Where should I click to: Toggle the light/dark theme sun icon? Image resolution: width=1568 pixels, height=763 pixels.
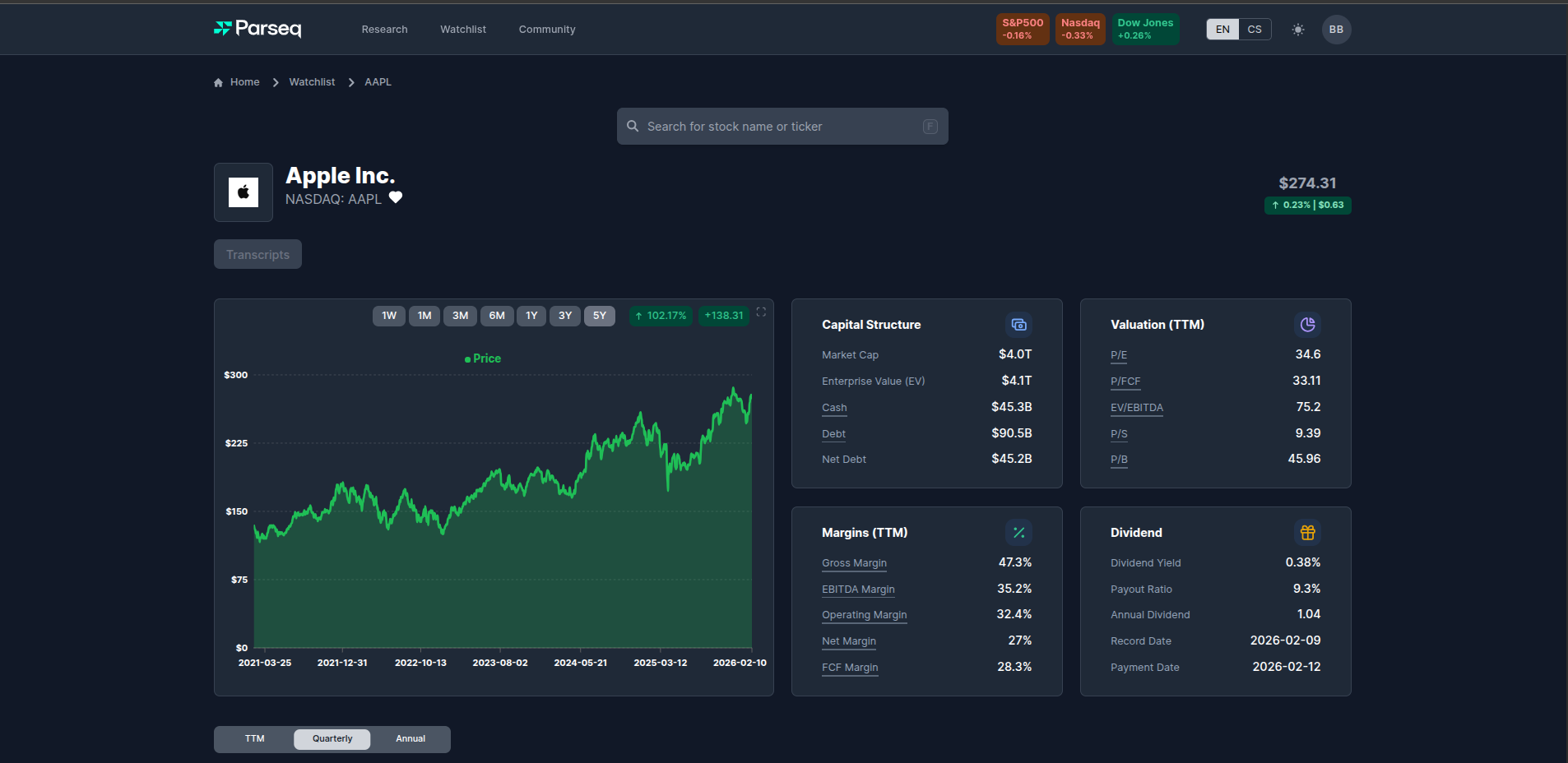1297,30
